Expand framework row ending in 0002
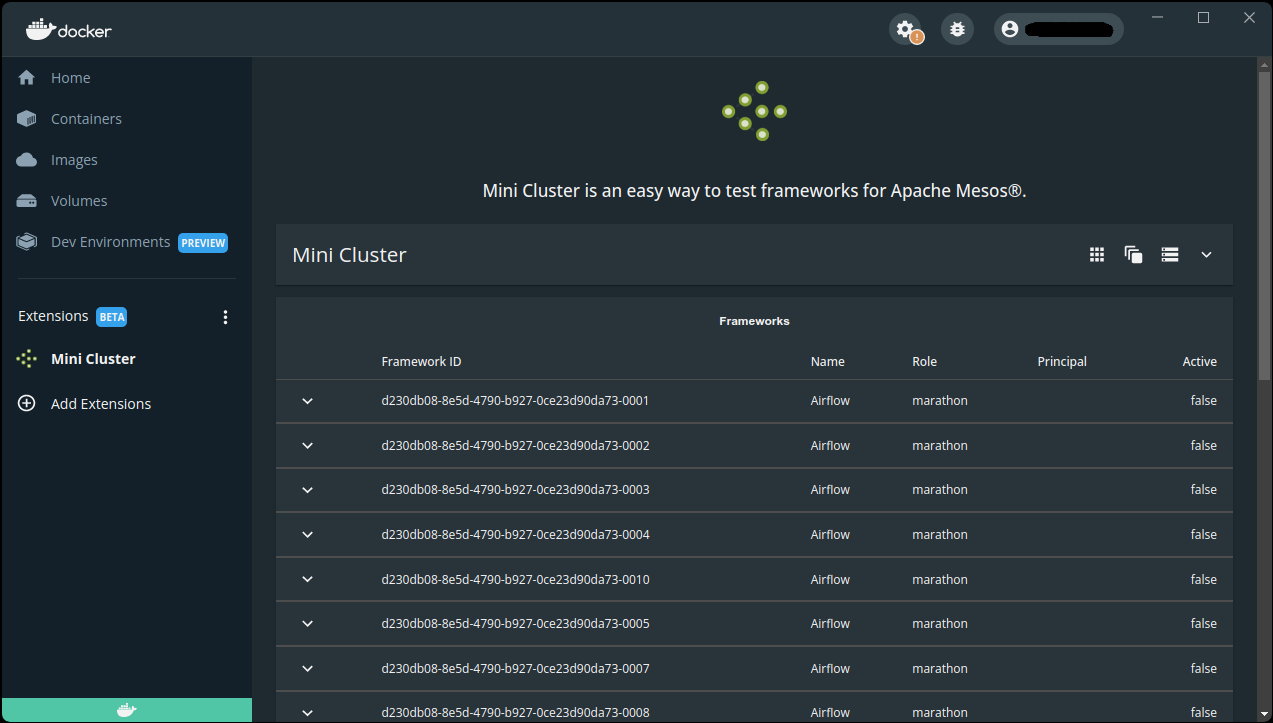Screen dimensions: 1273x723 308,446
